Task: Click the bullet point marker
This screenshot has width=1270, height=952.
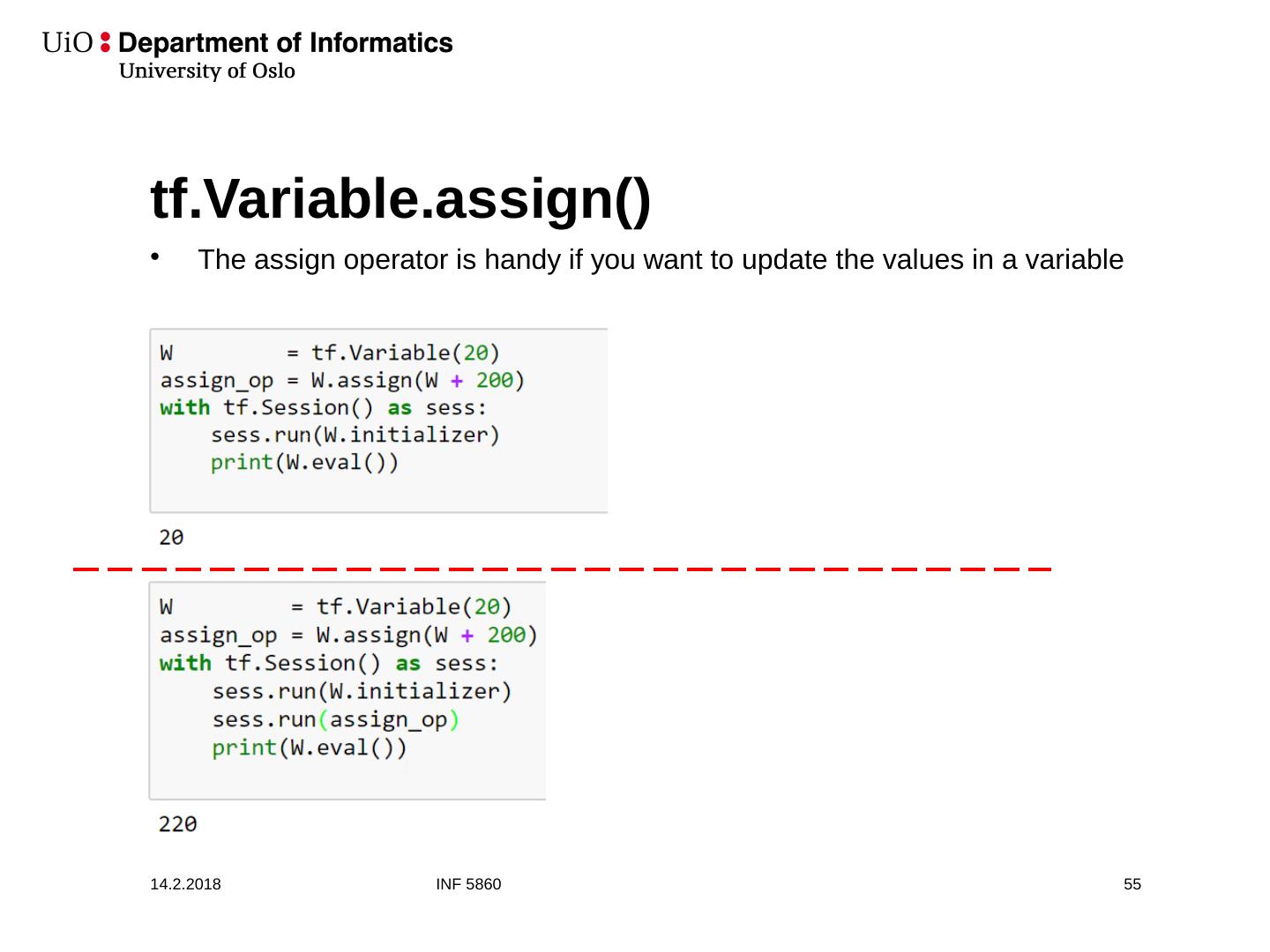Action: (155, 257)
